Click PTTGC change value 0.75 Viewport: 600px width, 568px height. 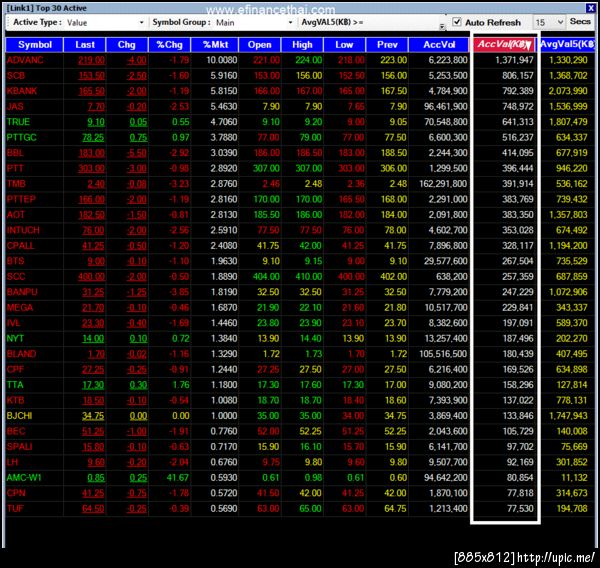138,137
